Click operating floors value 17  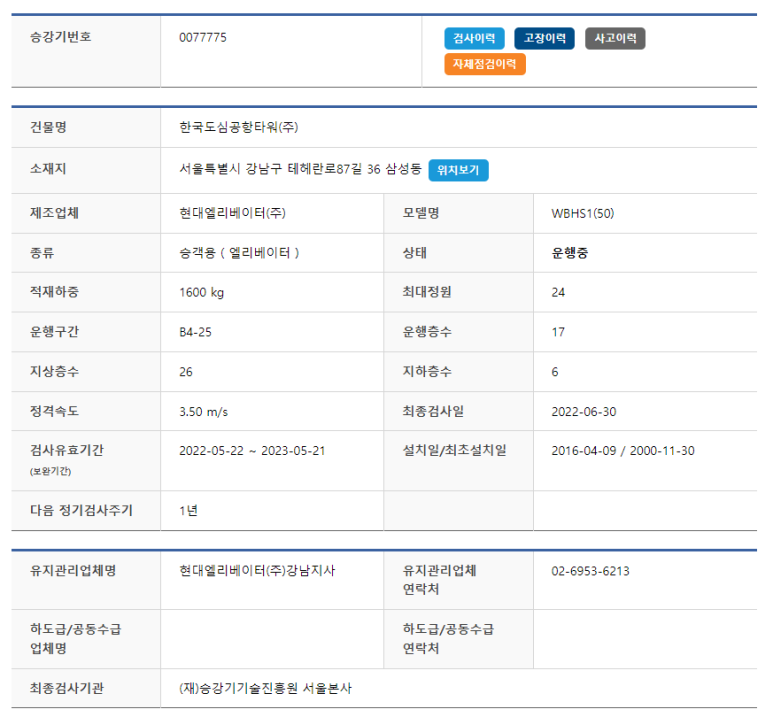coord(558,332)
